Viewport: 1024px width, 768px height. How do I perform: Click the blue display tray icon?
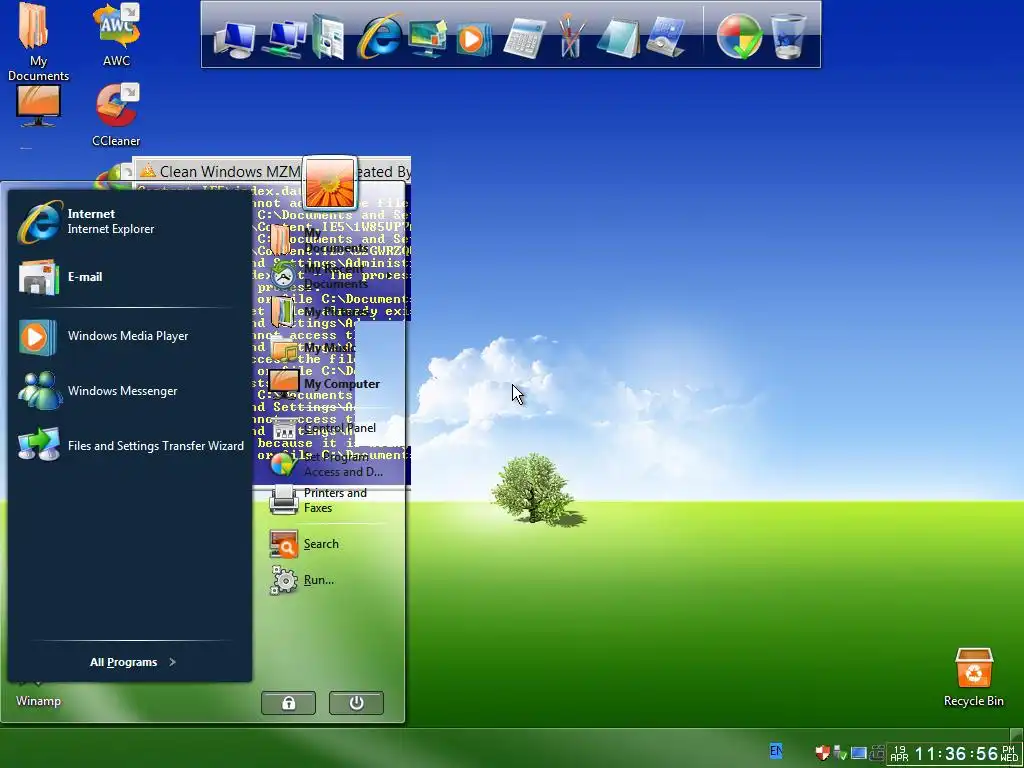coord(858,753)
